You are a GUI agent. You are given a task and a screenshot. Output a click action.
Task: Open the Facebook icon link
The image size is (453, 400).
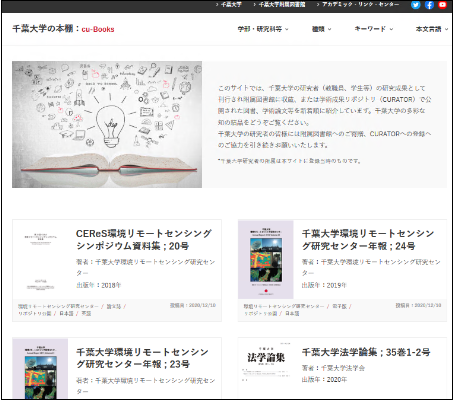click(429, 5)
